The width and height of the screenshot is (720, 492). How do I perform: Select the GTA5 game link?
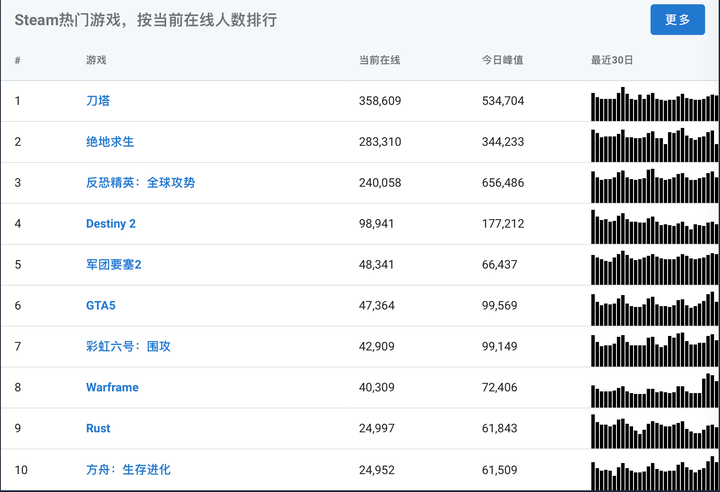click(x=101, y=305)
